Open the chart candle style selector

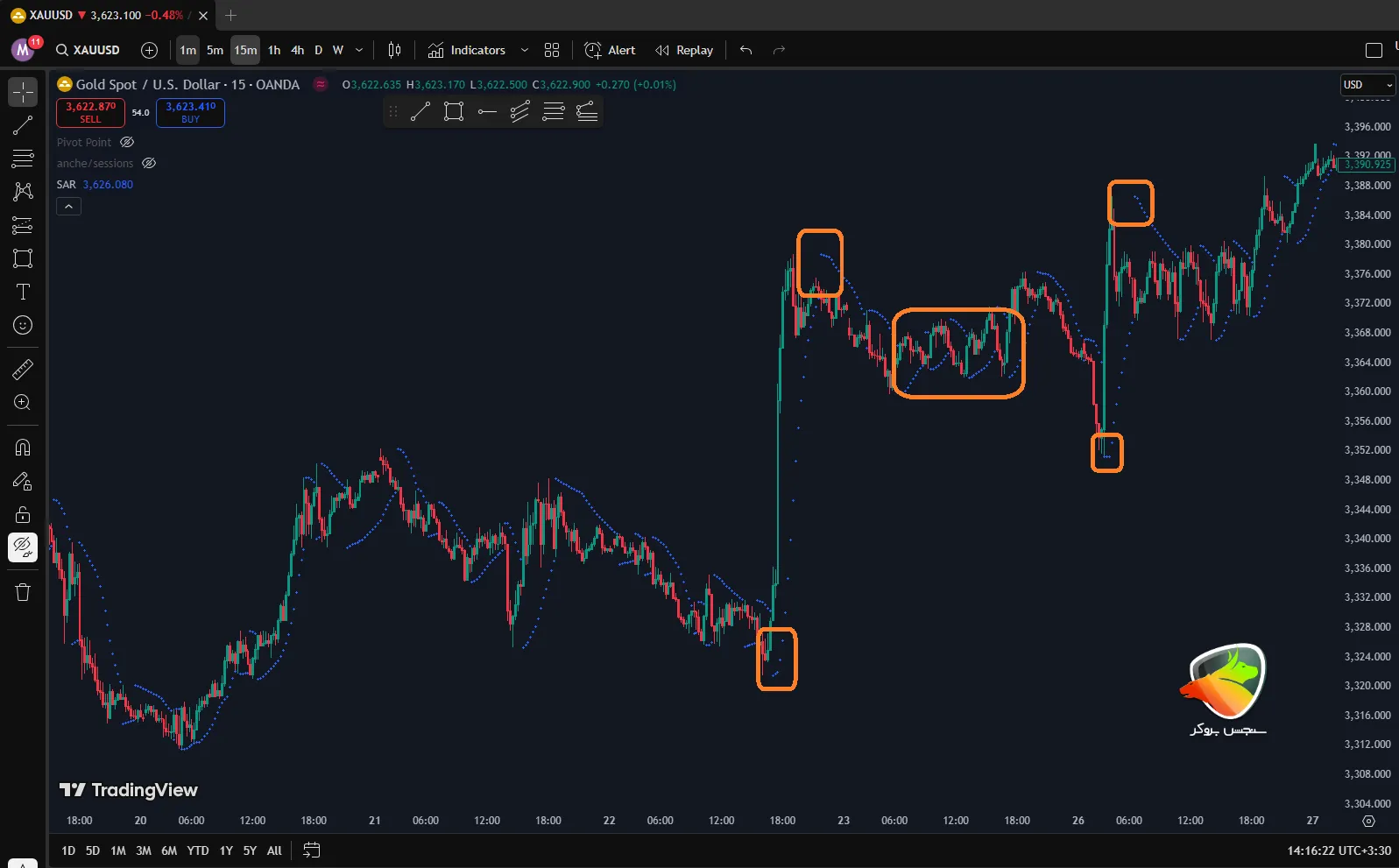click(x=394, y=50)
